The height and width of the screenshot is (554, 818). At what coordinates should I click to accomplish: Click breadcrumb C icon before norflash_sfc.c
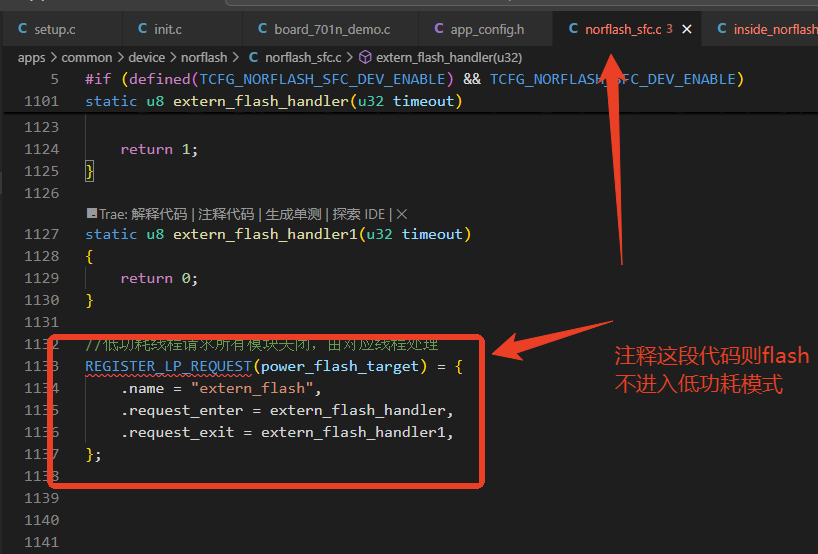coord(254,57)
